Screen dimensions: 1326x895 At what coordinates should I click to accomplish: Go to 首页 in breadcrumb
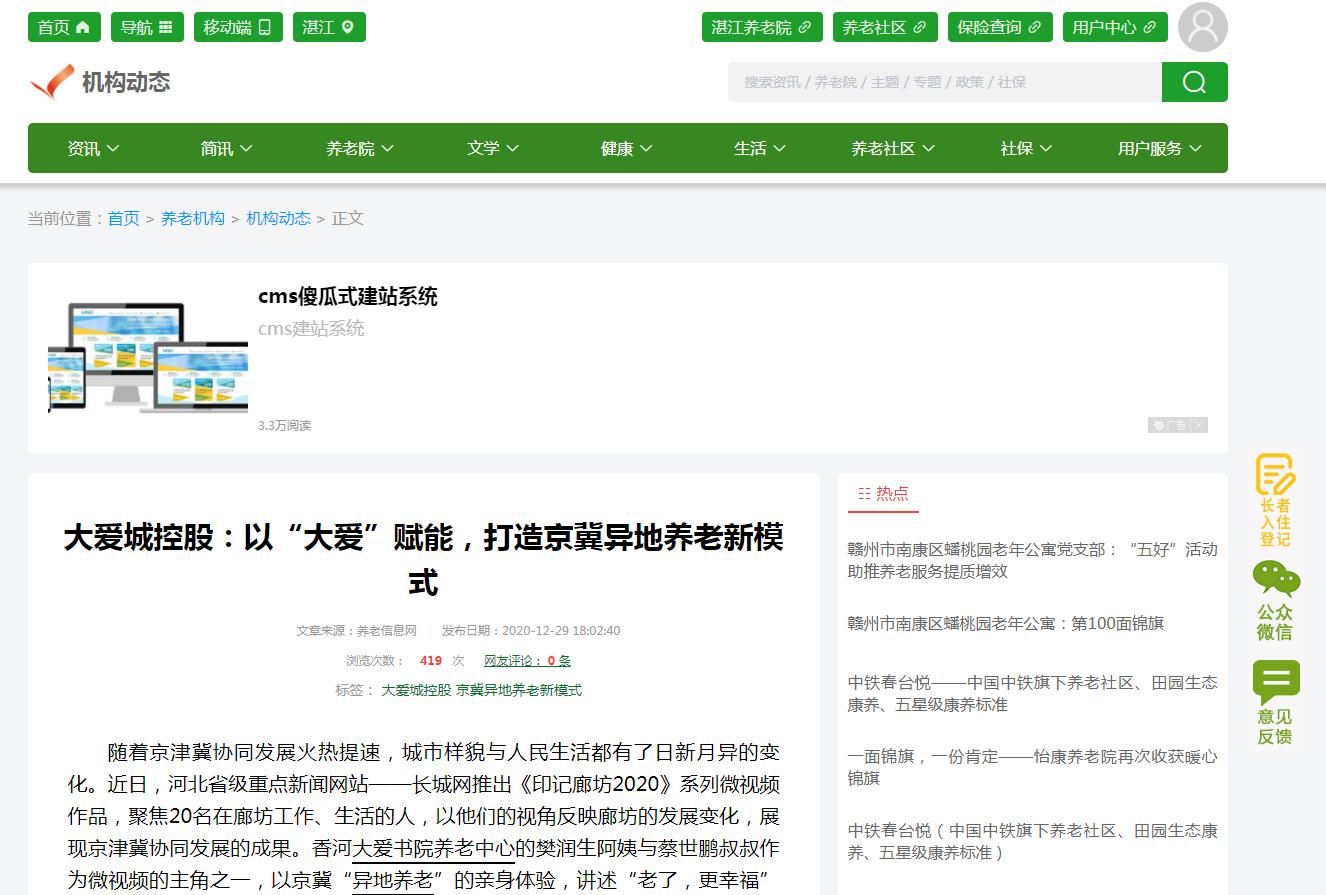(124, 218)
